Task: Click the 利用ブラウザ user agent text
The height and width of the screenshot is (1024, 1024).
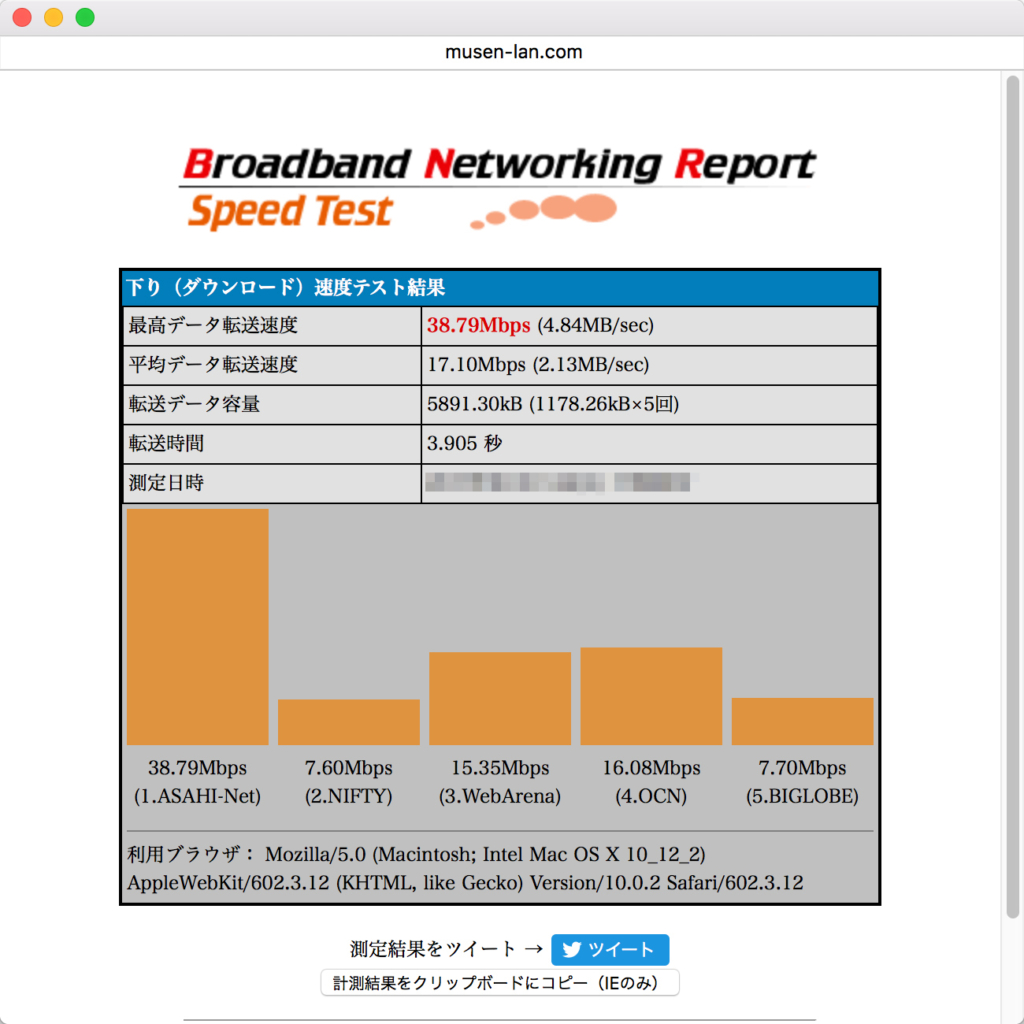Action: [x=466, y=869]
